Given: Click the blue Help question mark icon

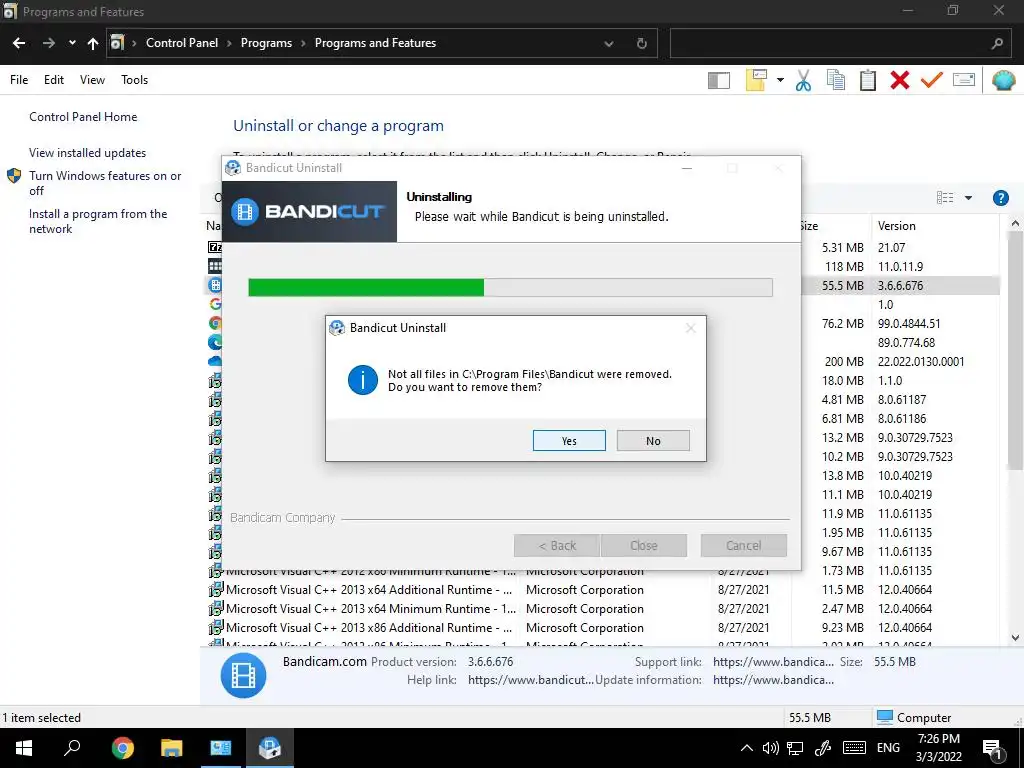Looking at the screenshot, I should tap(1000, 198).
